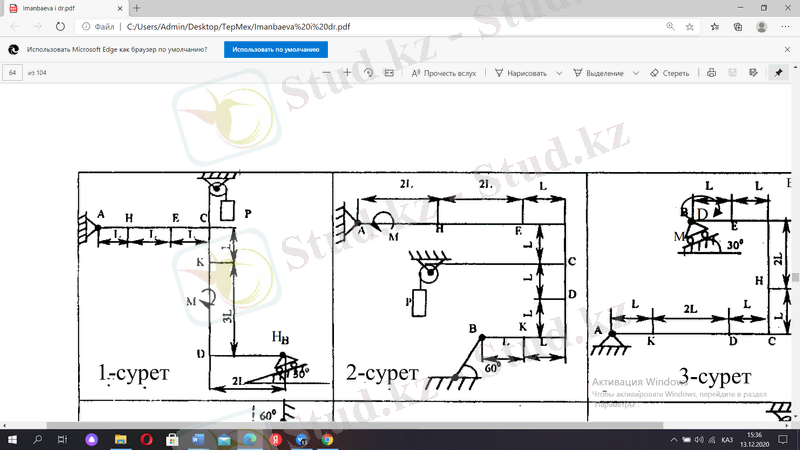Open the taskbar clock showing 15:36
The width and height of the screenshot is (800, 450).
pos(755,439)
